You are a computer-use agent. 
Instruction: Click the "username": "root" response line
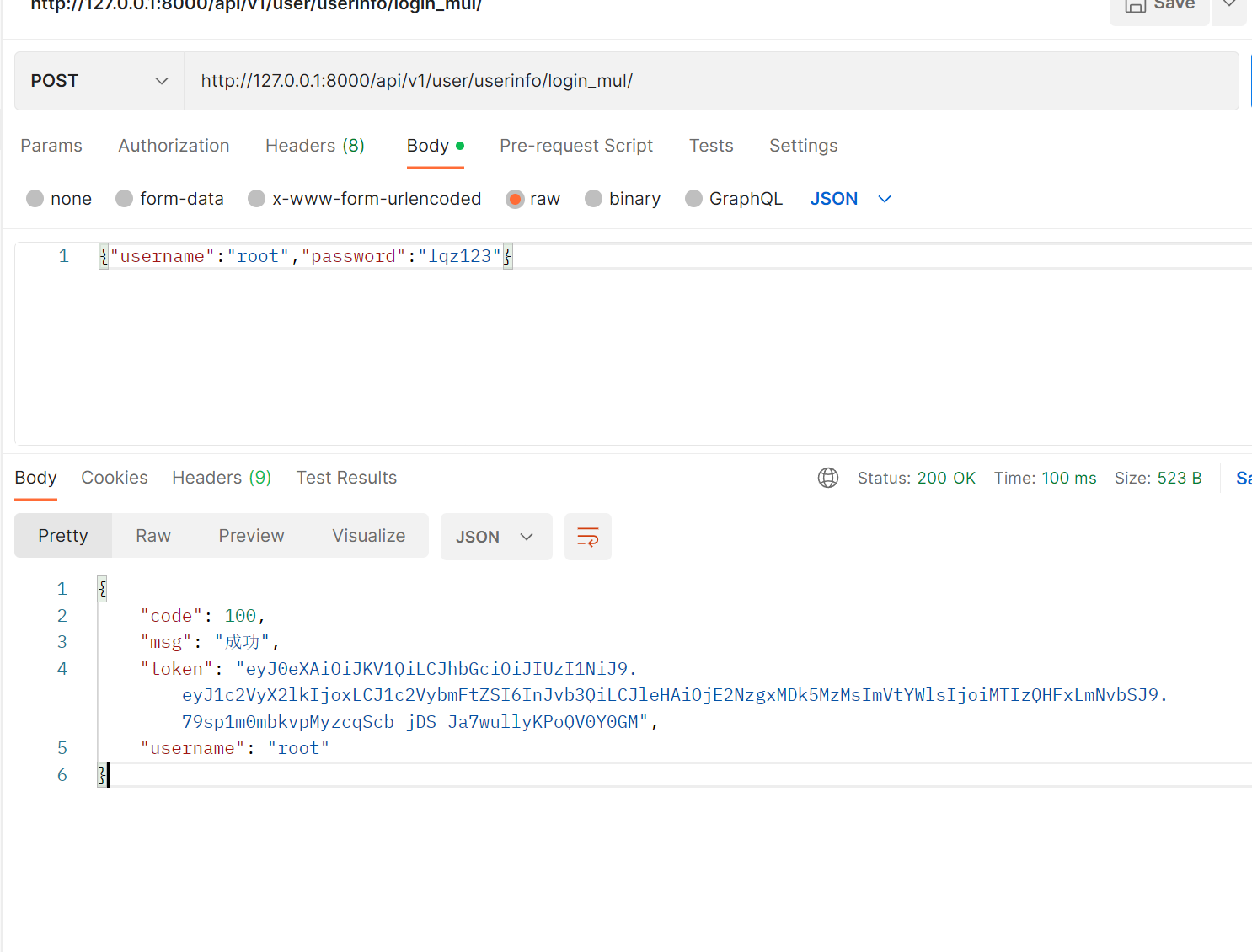235,748
